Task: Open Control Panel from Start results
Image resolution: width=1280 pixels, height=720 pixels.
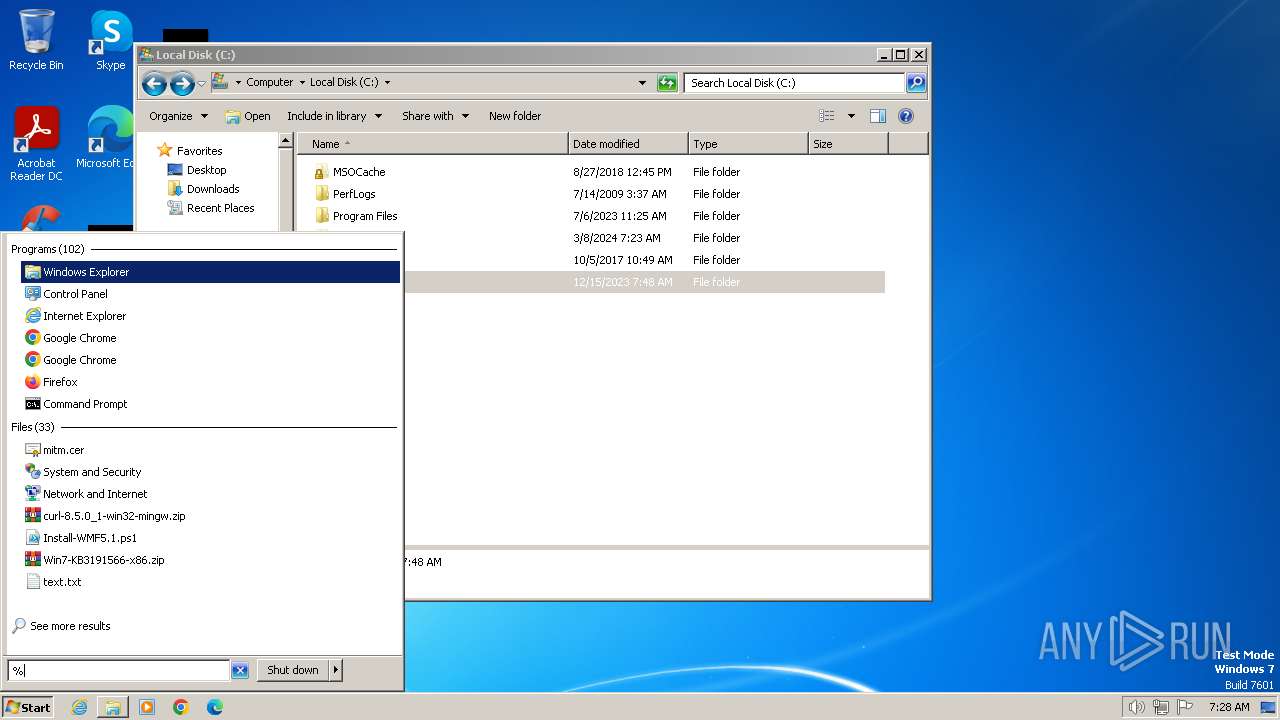Action: [x=210, y=294]
